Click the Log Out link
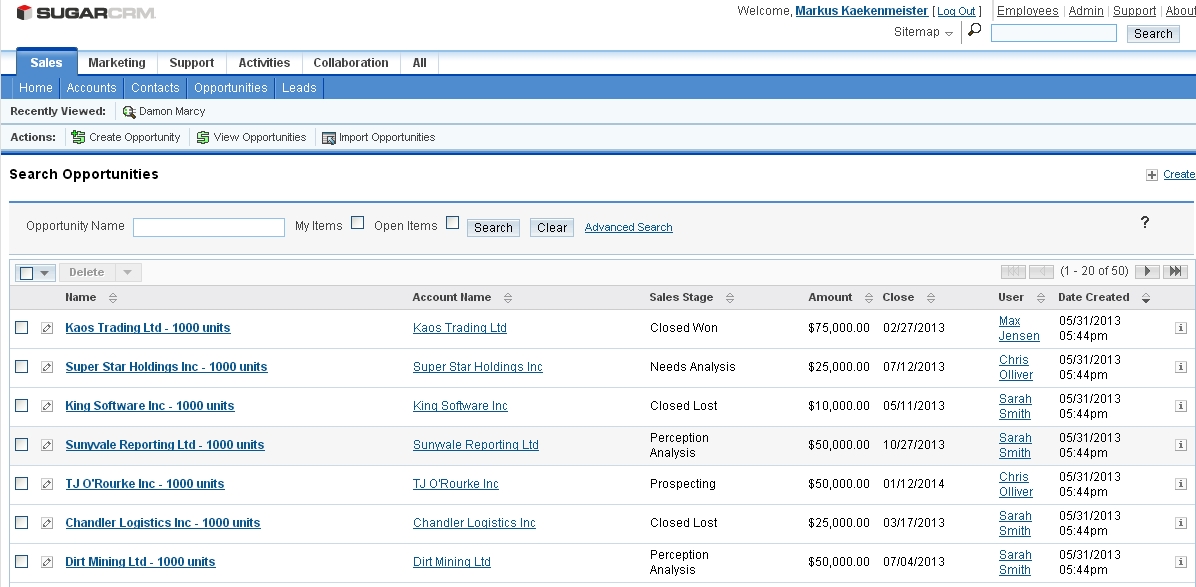 point(956,11)
